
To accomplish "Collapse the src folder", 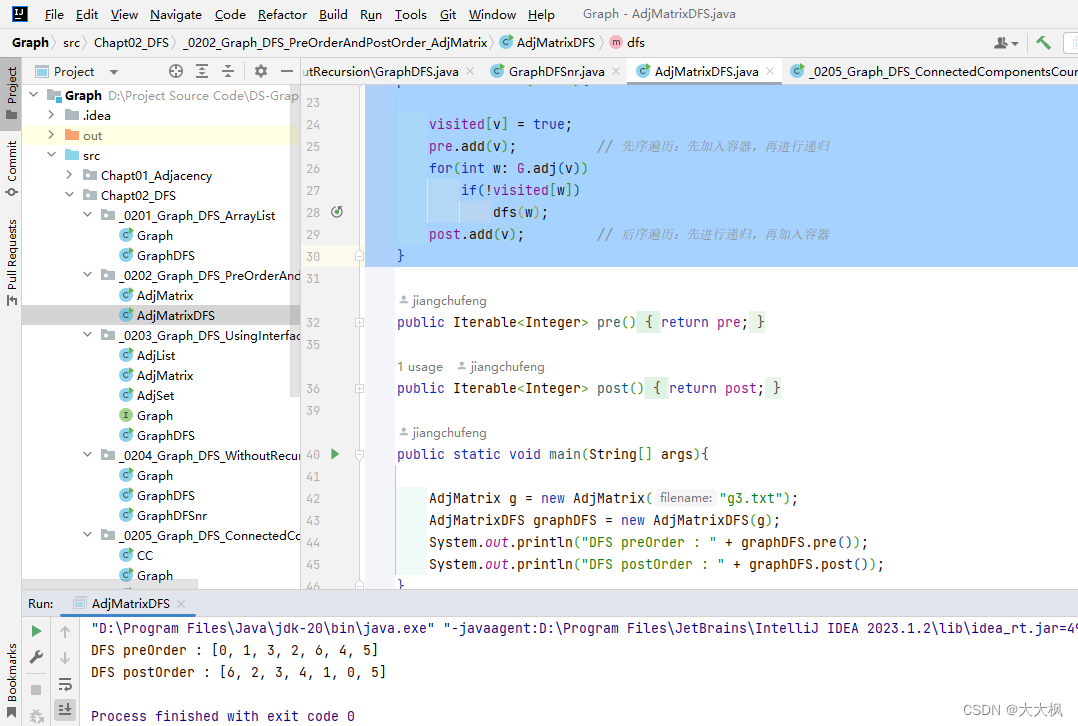I will coord(52,155).
